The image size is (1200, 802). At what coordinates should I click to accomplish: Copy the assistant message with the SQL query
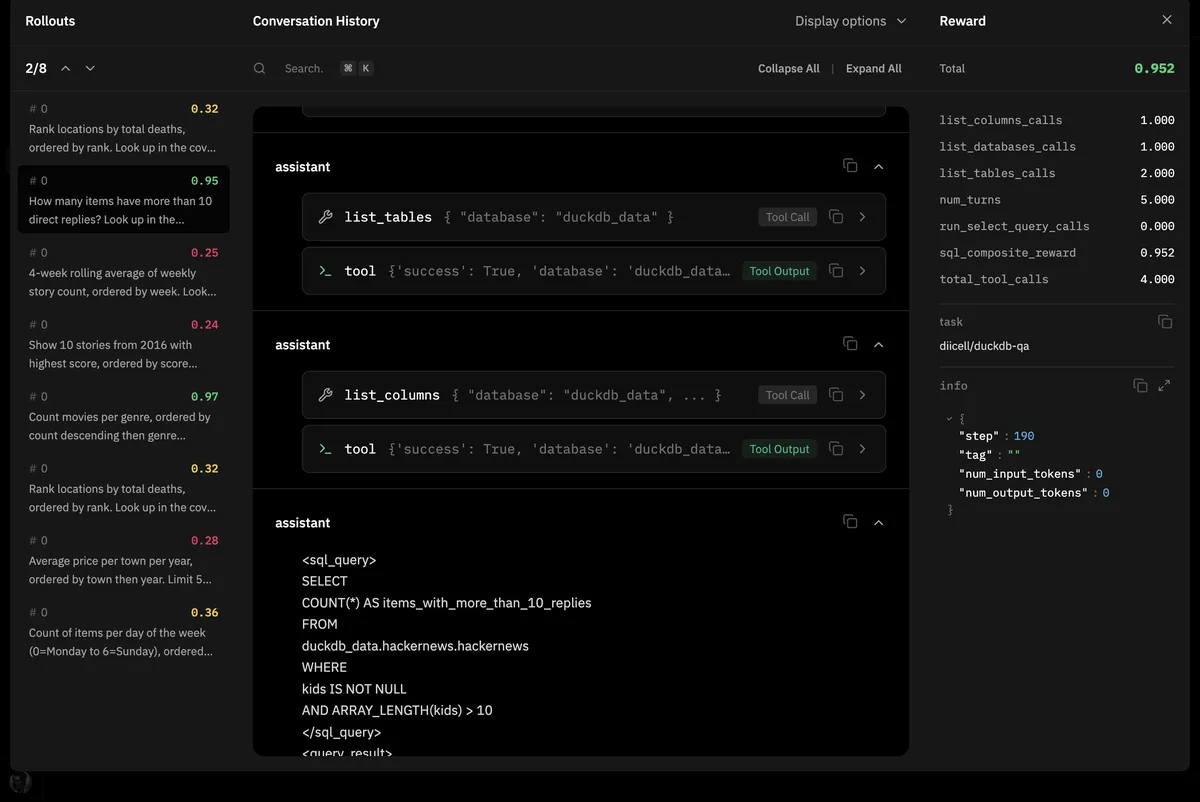pos(850,522)
